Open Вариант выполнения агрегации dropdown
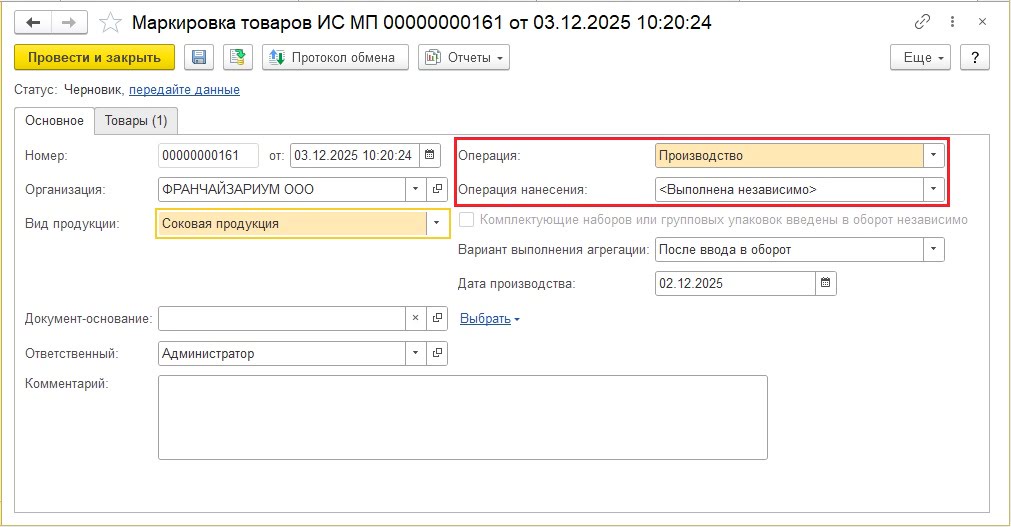 tap(933, 249)
